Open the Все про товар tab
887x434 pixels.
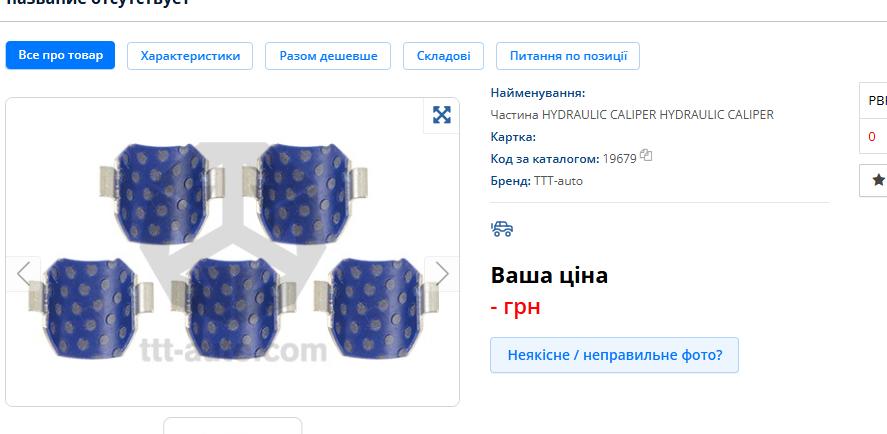tap(61, 55)
